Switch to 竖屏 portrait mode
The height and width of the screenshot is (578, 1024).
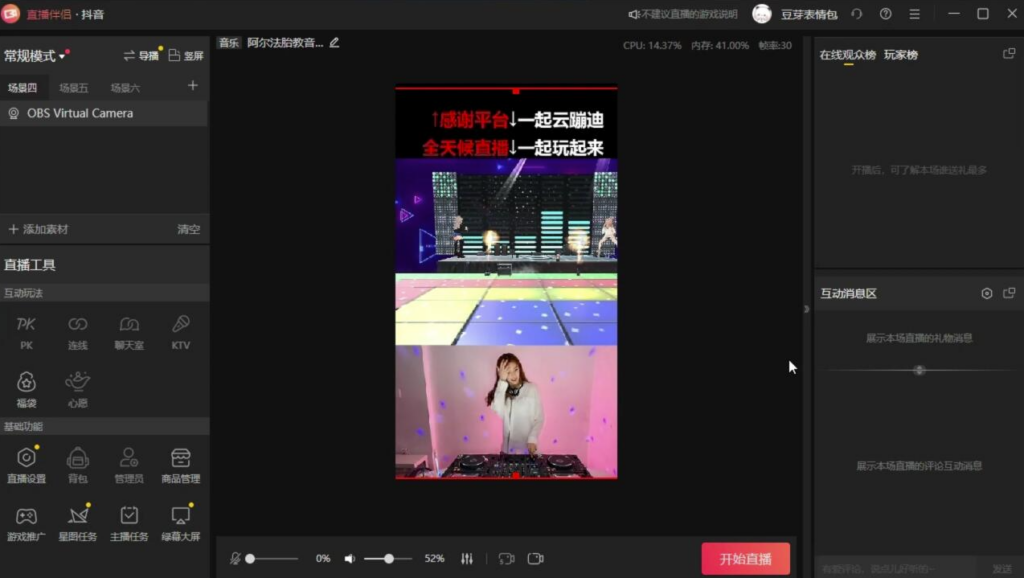coord(186,56)
